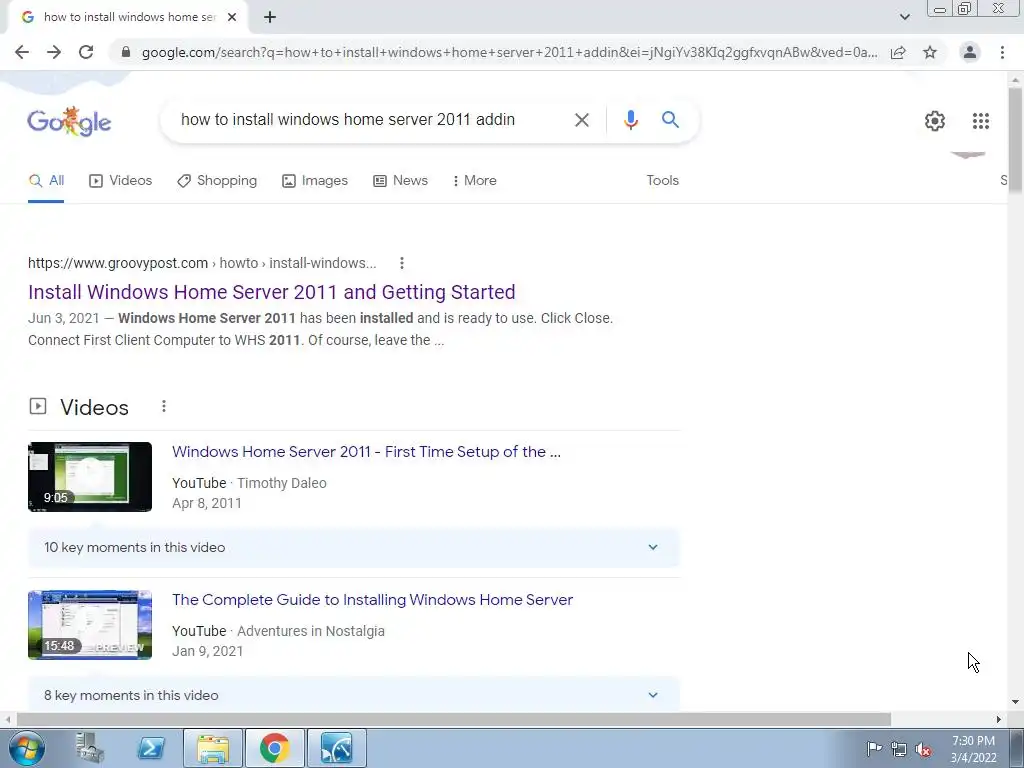Click the Chrome taskbar icon
Viewport: 1024px width, 768px height.
click(274, 748)
